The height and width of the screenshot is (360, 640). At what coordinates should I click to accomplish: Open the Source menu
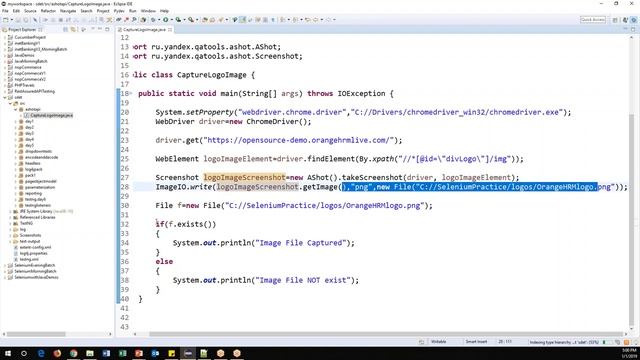[x=30, y=11]
